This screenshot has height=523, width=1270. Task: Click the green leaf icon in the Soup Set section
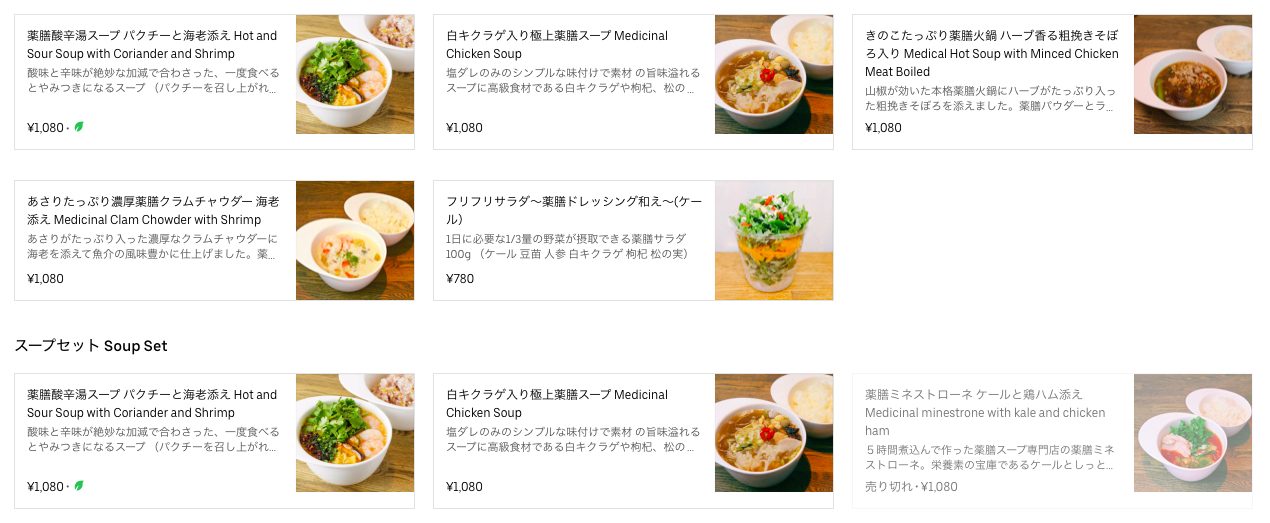(x=79, y=486)
